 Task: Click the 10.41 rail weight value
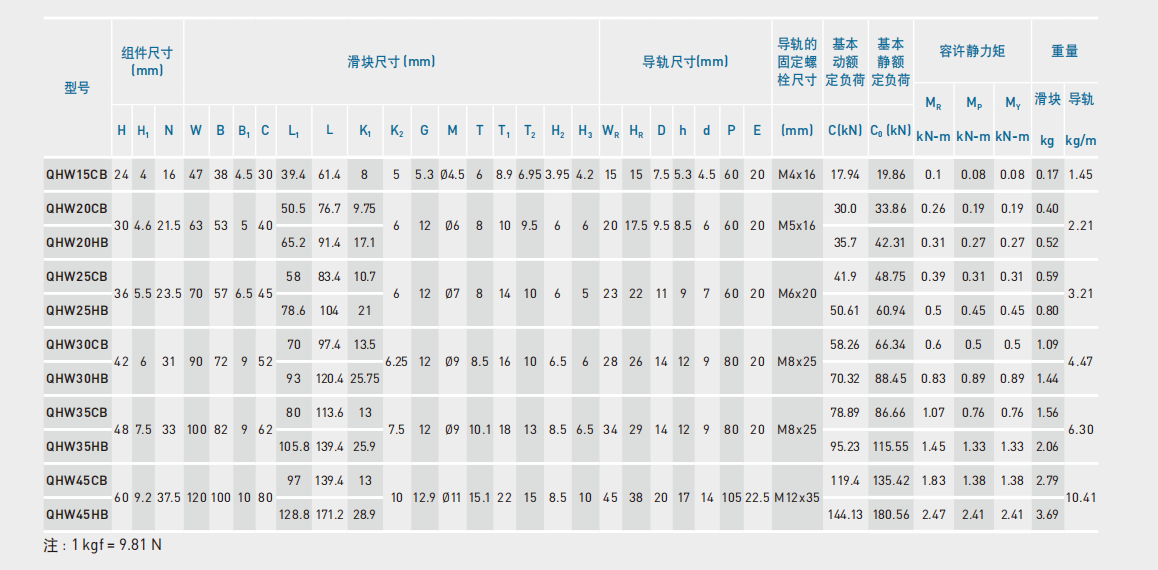(1081, 498)
